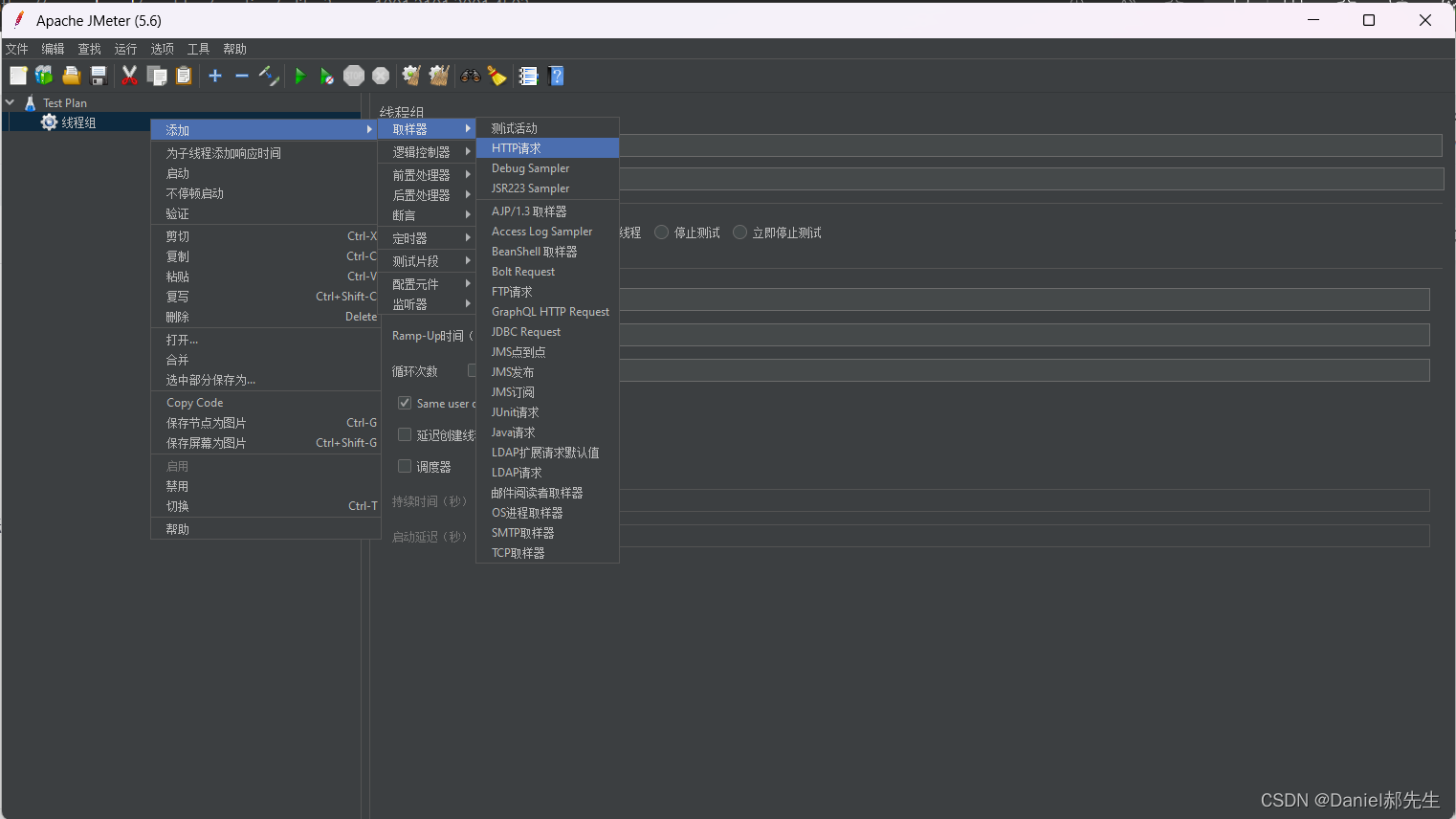Choose JDBC Request sampler
Screen dimensions: 1456x819
pyautogui.click(x=548, y=332)
